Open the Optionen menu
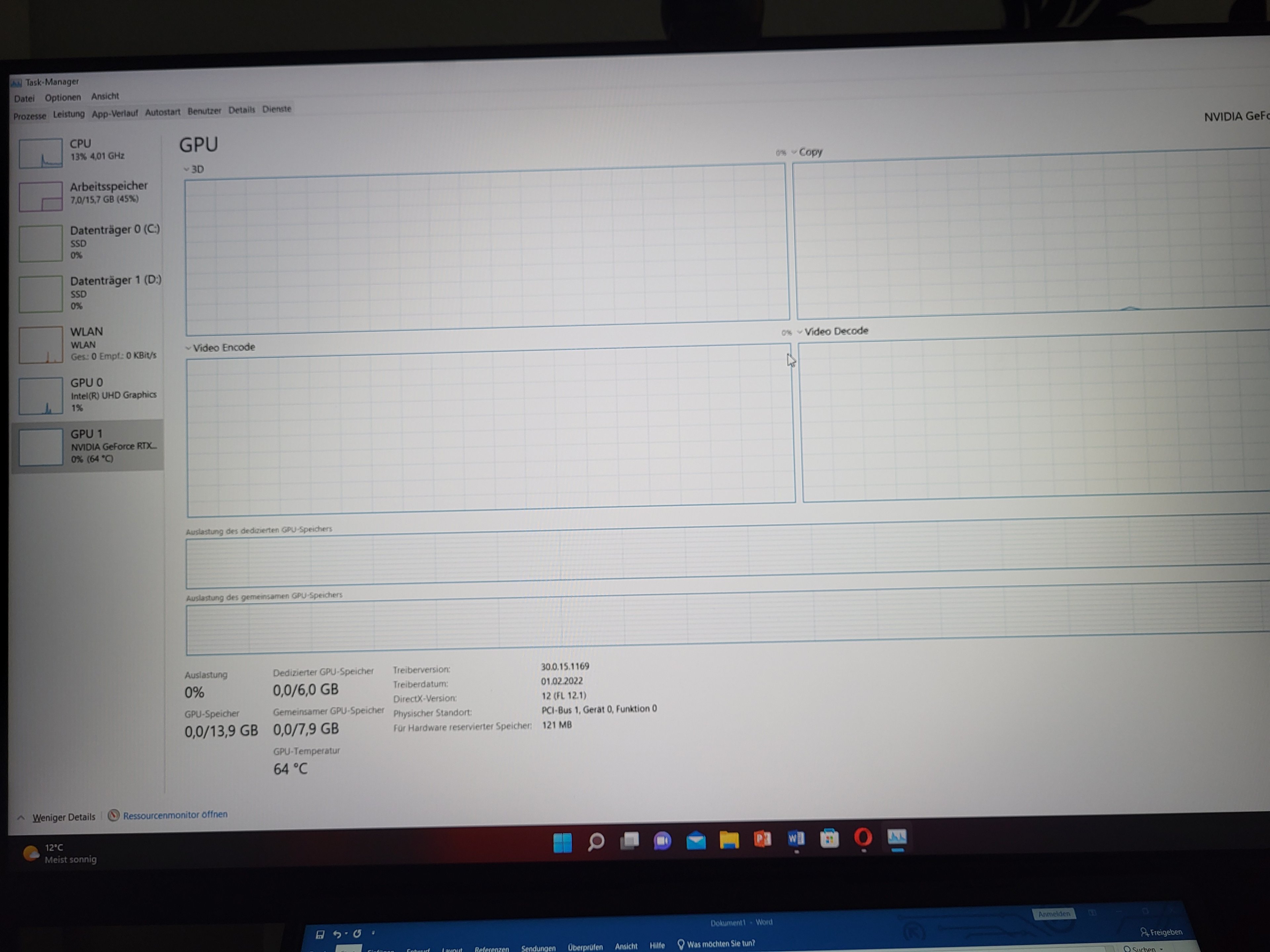 coord(63,98)
